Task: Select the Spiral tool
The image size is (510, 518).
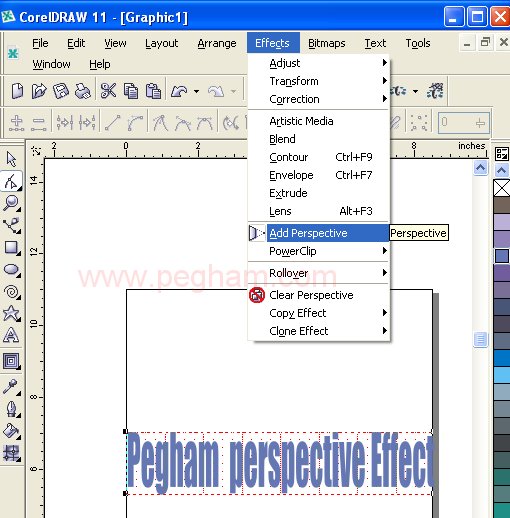Action: 11,292
